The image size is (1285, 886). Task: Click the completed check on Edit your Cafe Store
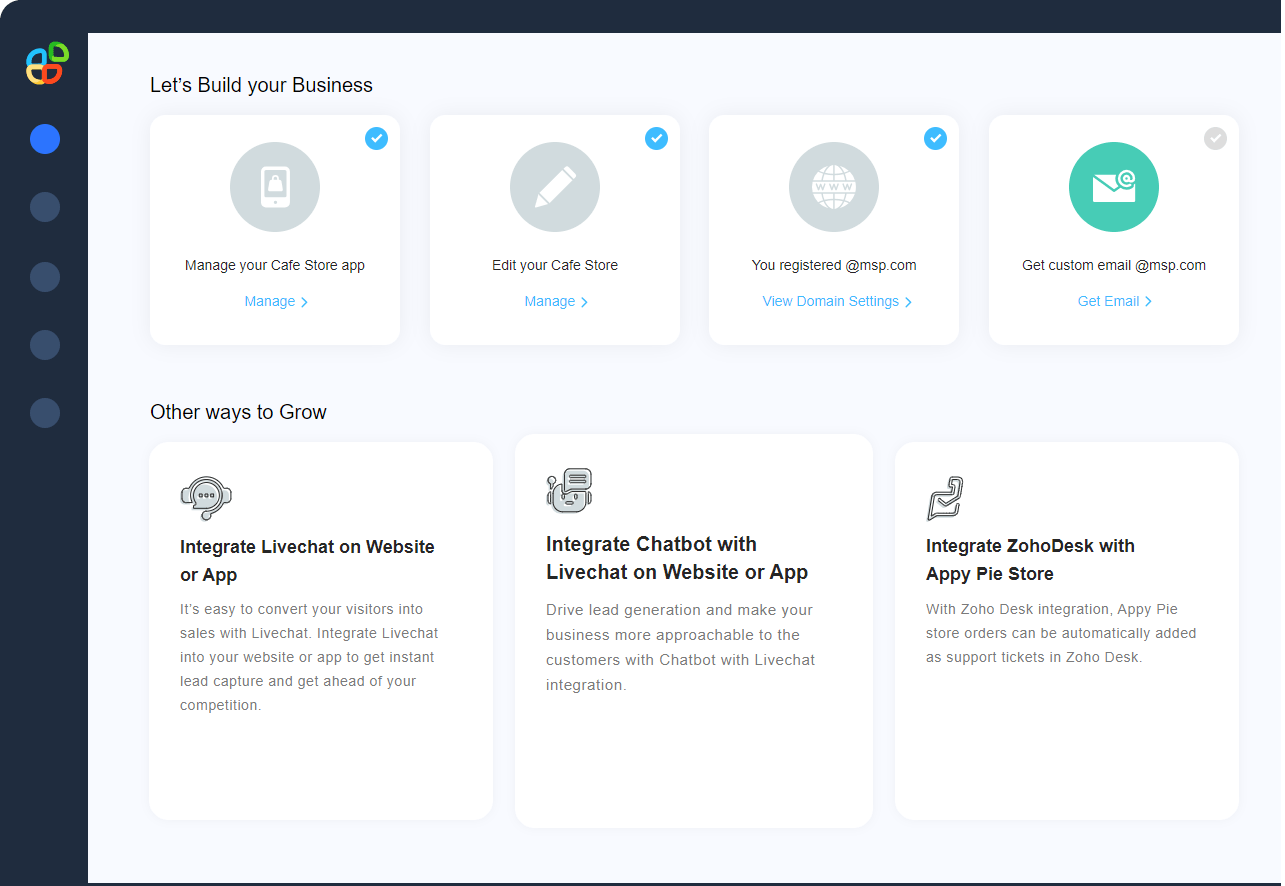click(656, 138)
